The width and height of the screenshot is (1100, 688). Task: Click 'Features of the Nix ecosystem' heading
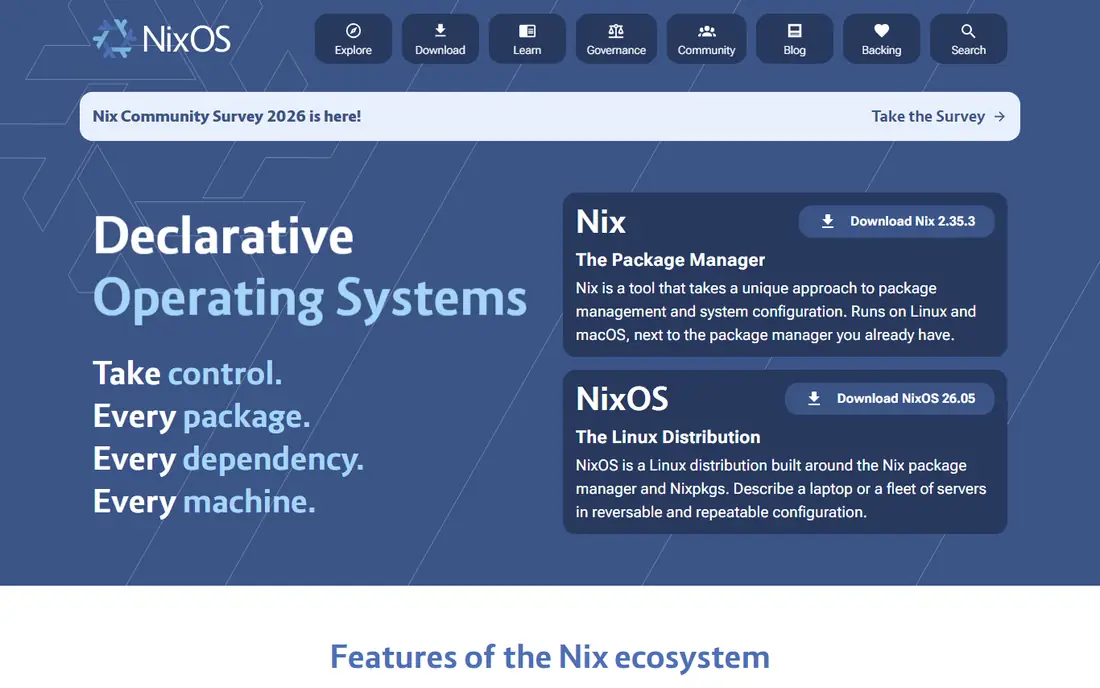point(550,657)
